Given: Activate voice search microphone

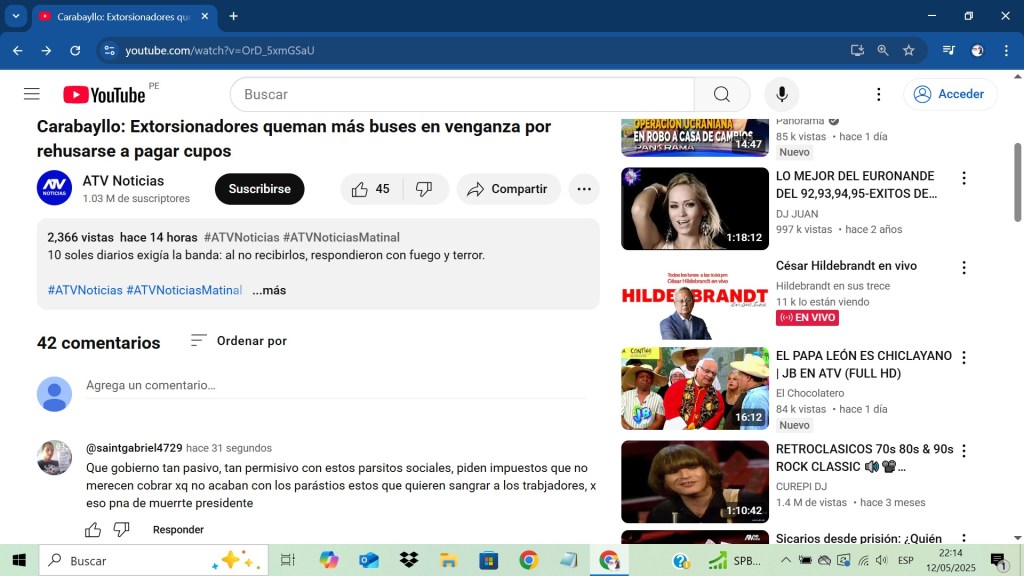Looking at the screenshot, I should 782,94.
